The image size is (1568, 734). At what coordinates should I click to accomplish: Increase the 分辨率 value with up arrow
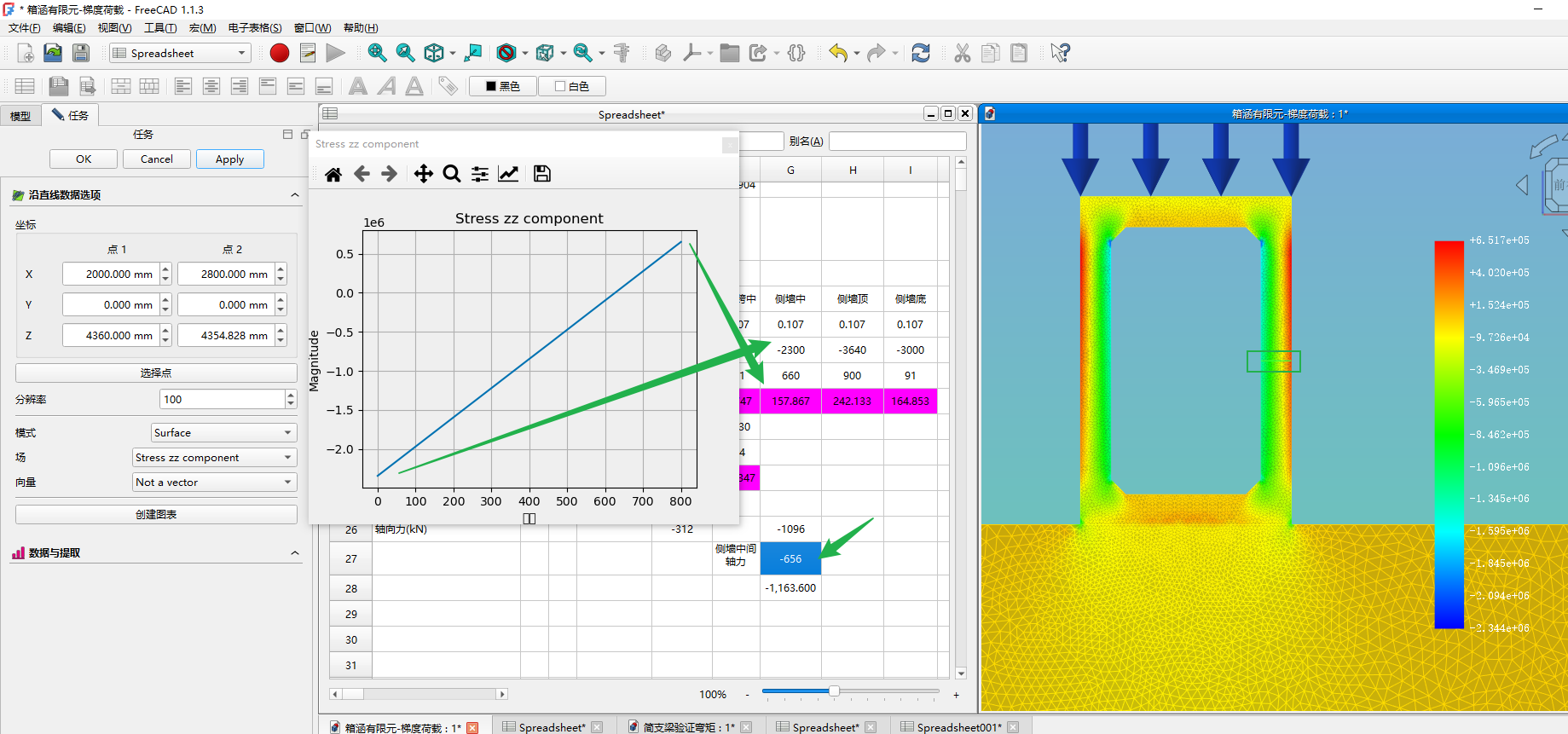291,395
